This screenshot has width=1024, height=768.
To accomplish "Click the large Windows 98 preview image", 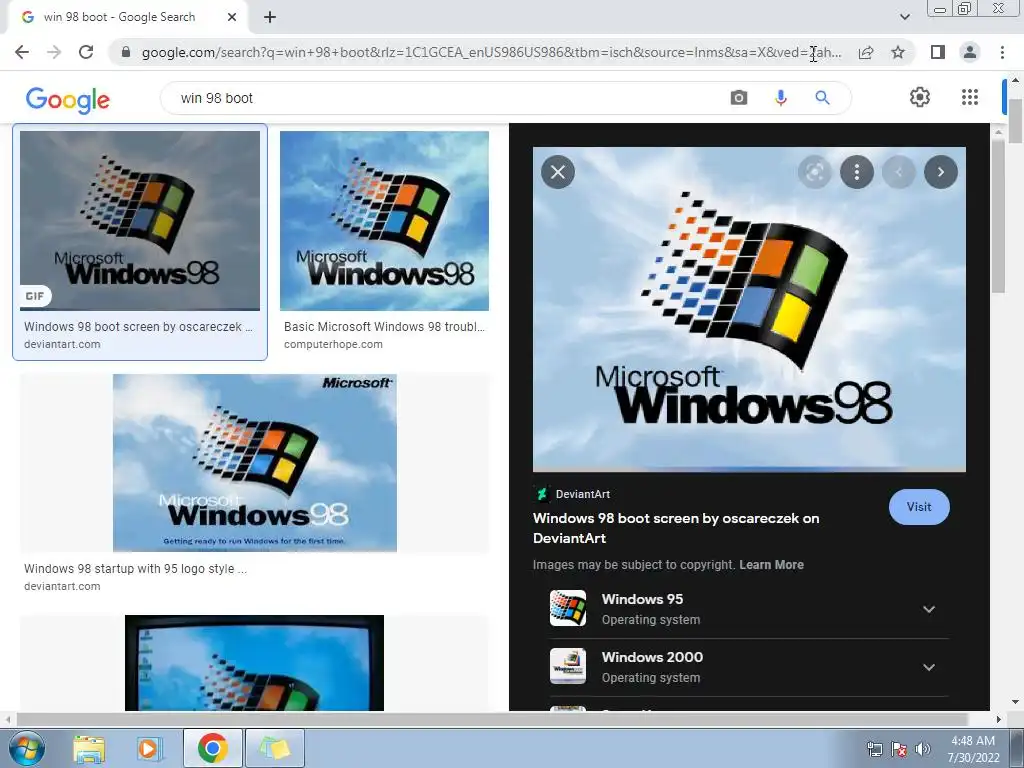I will coord(749,309).
